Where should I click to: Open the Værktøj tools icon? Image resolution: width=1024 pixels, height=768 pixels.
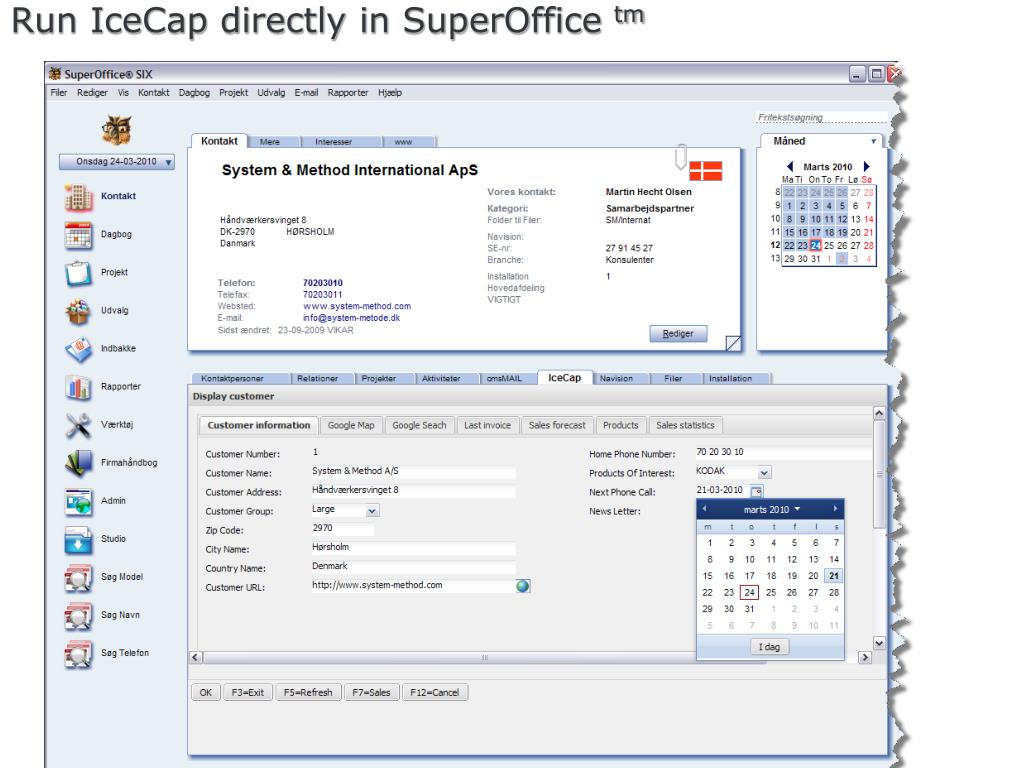[78, 425]
